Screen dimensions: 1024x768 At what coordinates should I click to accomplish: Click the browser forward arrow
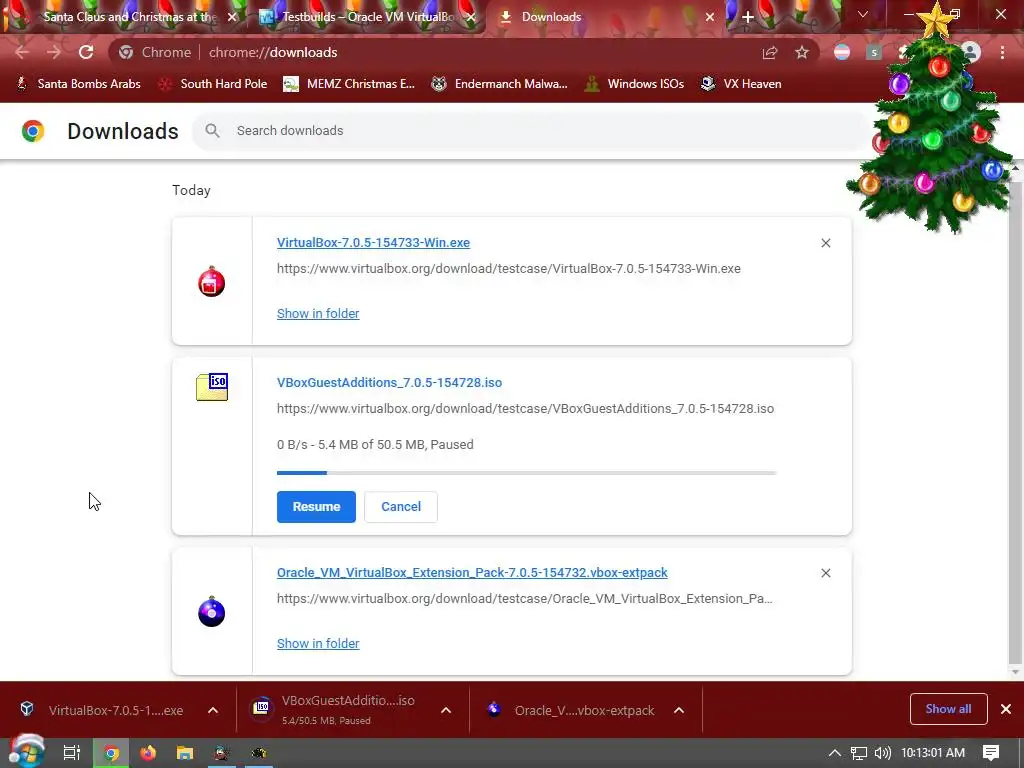(x=54, y=52)
